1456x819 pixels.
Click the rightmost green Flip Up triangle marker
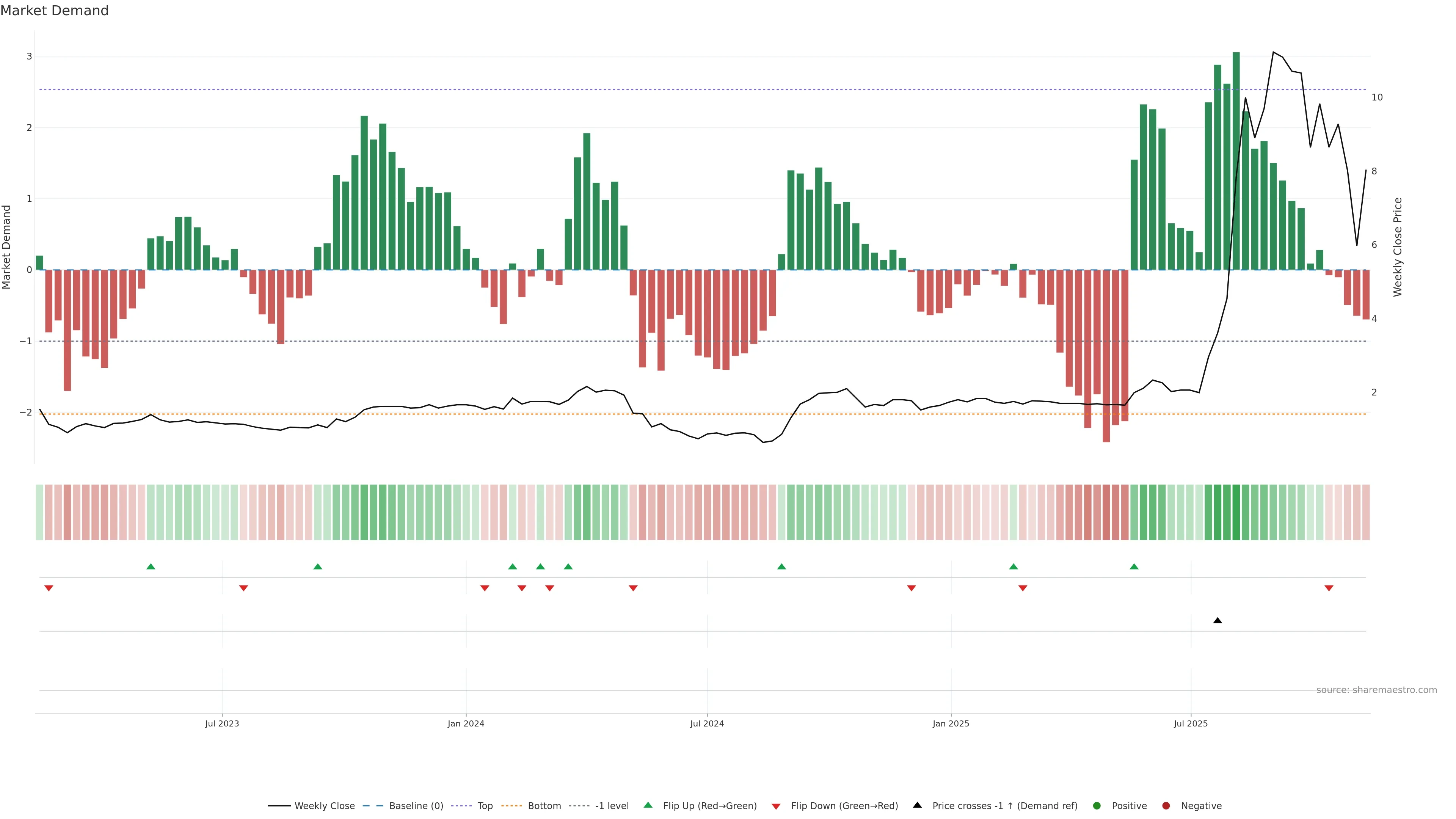[x=1134, y=566]
